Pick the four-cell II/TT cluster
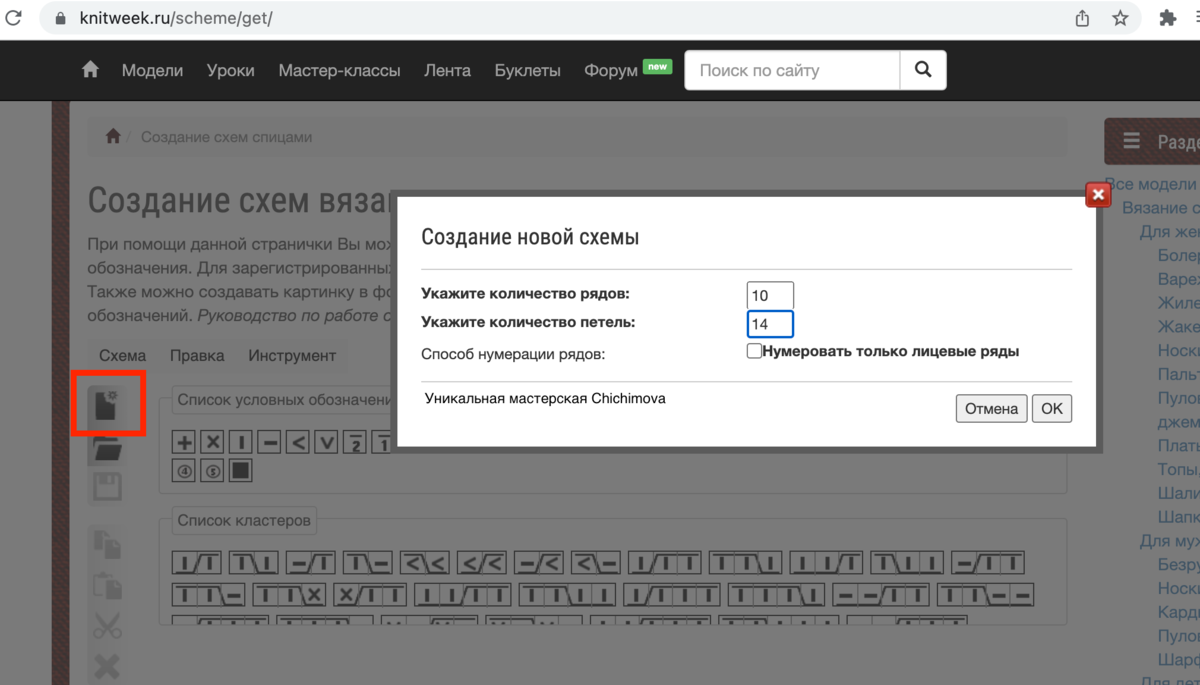Viewport: 1200px width, 685px height. (463, 595)
